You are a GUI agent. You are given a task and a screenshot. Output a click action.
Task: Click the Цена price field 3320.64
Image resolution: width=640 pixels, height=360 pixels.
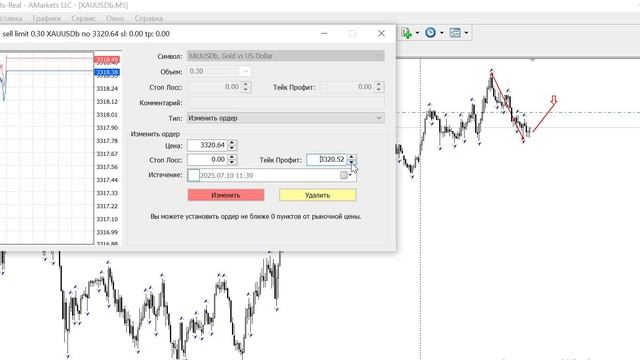(x=207, y=145)
